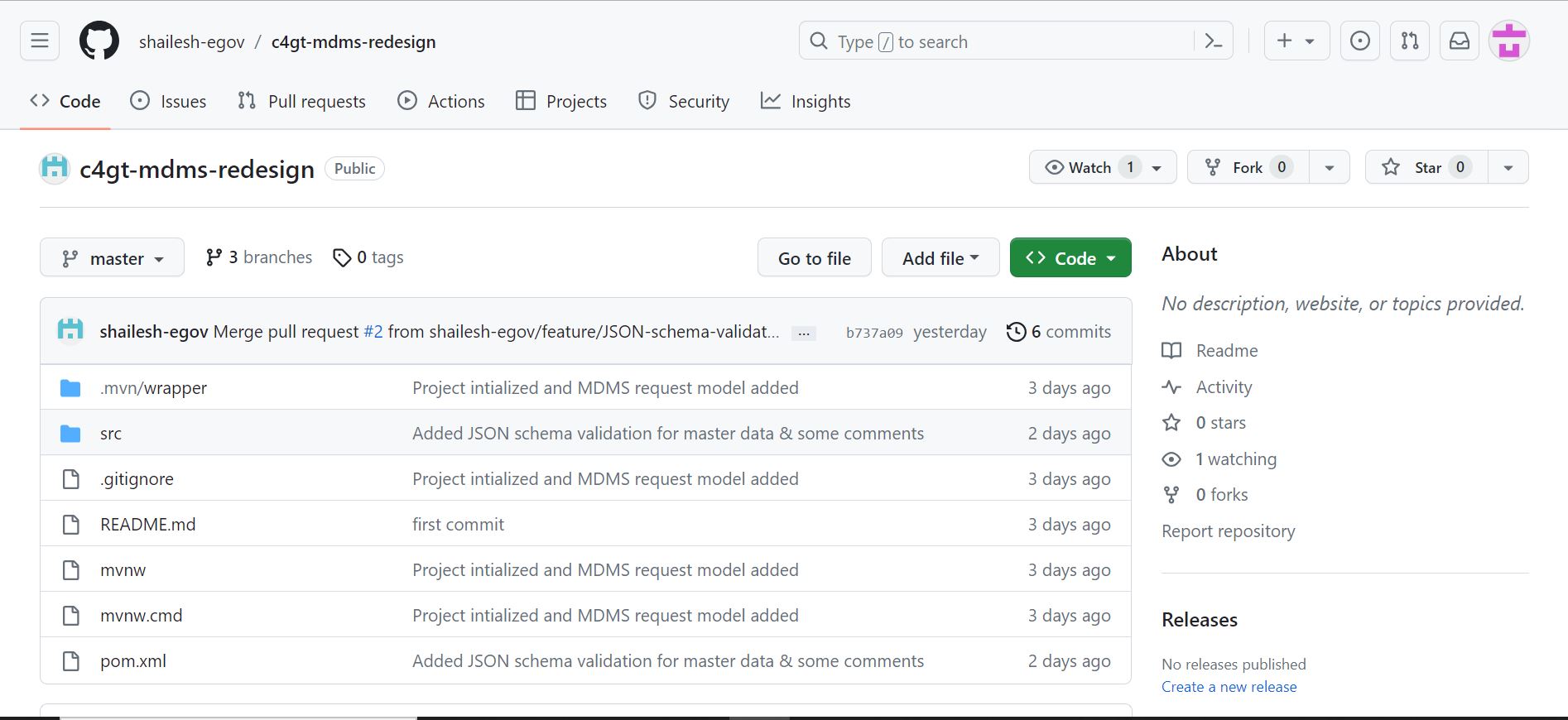Open the user profile avatar menu
Image resolution: width=1568 pixels, height=720 pixels.
pyautogui.click(x=1508, y=41)
